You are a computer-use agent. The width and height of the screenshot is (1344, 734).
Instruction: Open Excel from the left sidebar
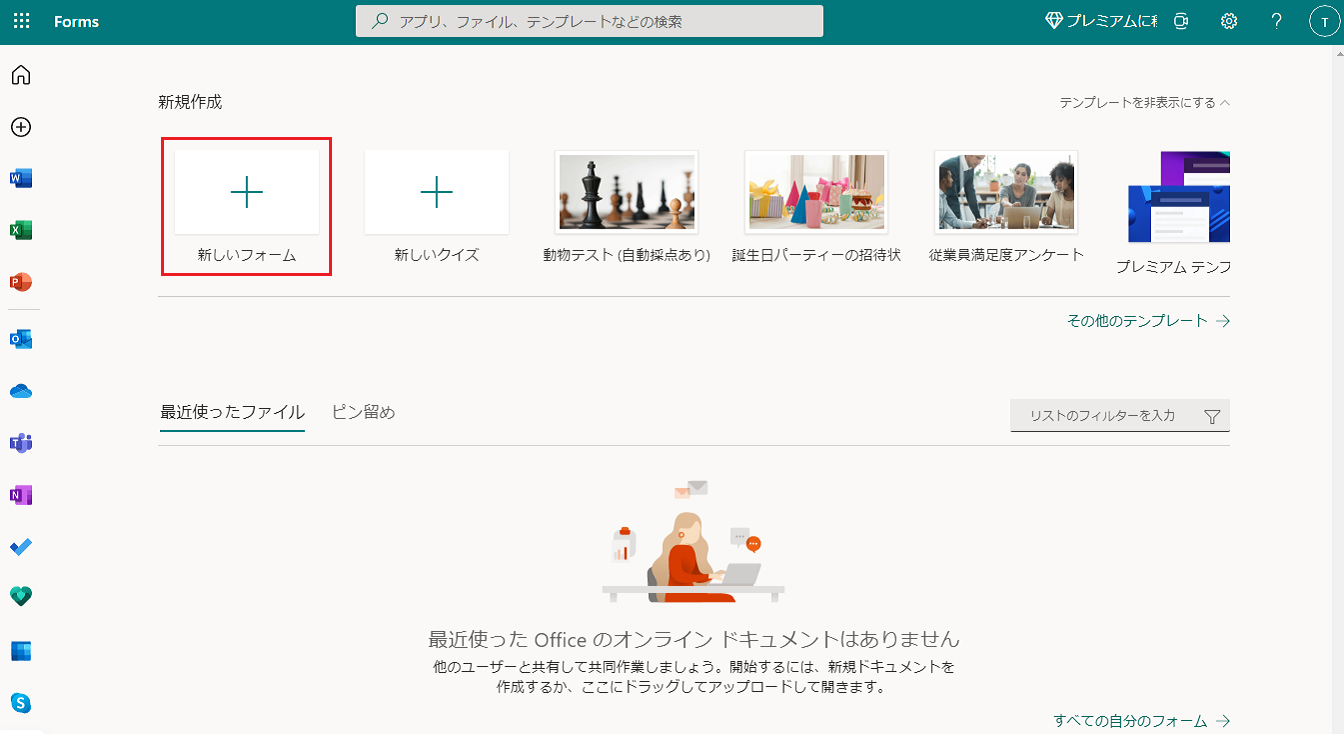coord(22,229)
